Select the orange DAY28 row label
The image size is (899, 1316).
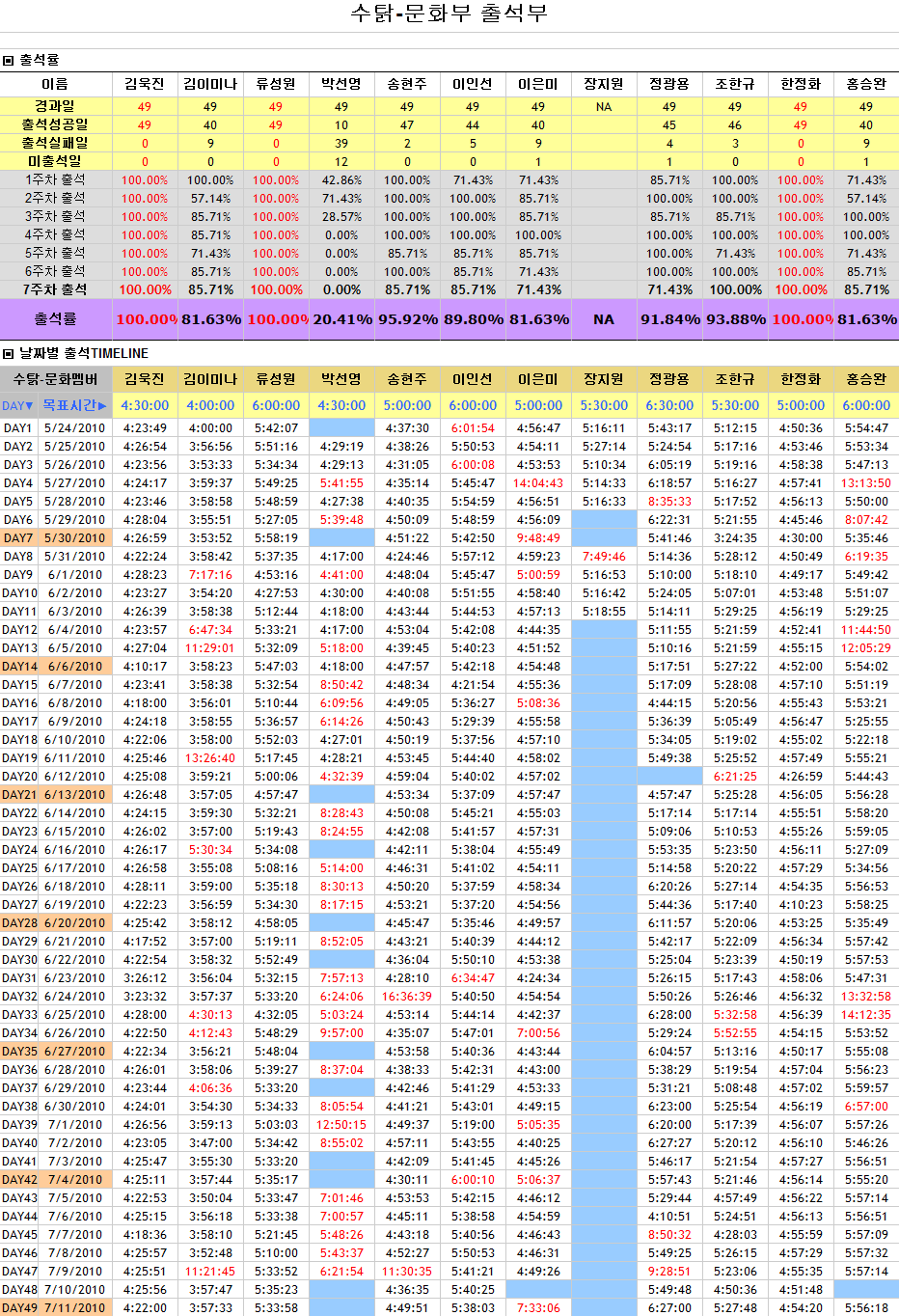18,923
